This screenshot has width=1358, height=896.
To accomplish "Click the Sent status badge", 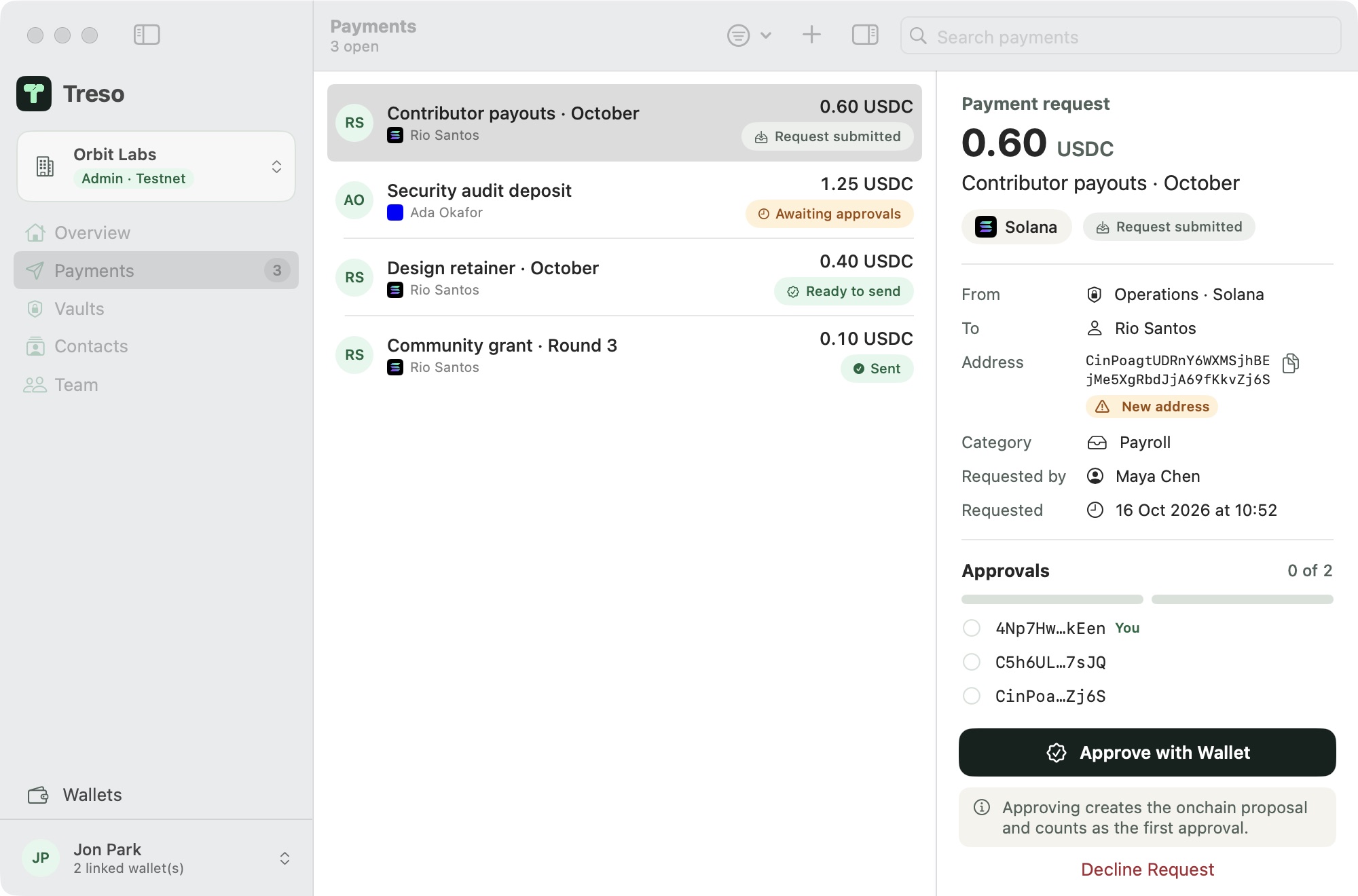I will click(877, 369).
